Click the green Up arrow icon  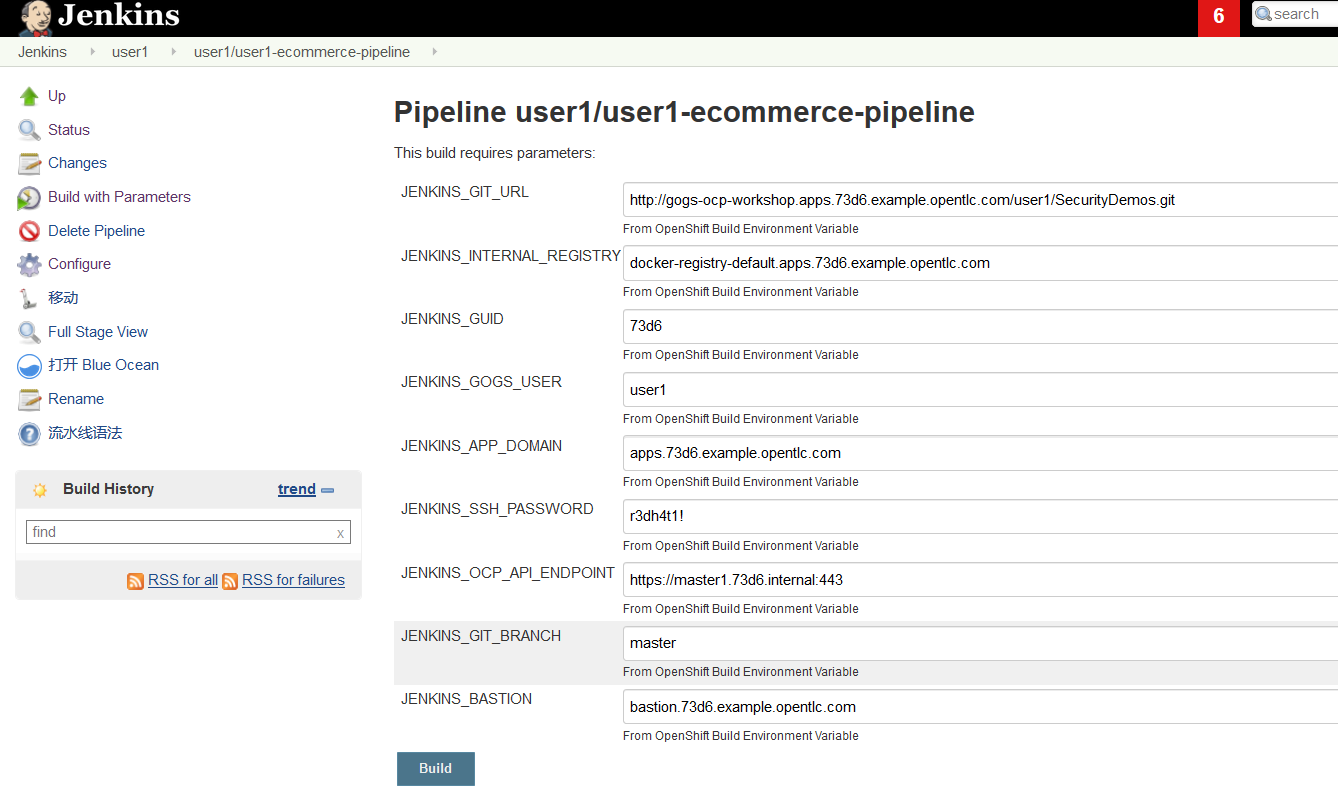point(29,96)
